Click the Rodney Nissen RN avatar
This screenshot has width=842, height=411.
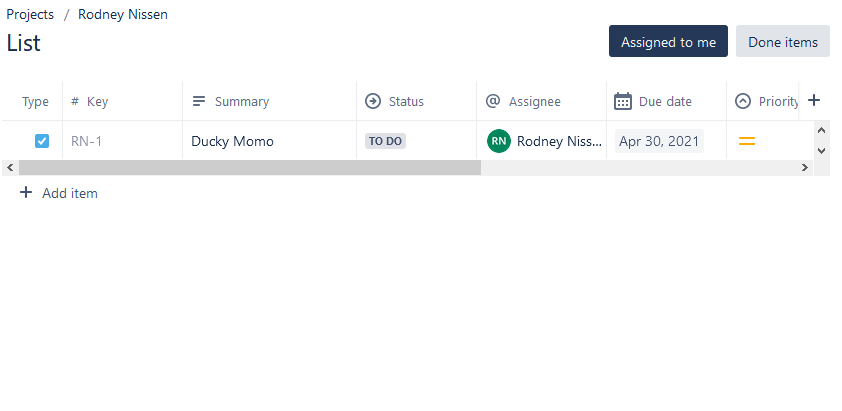pyautogui.click(x=499, y=141)
